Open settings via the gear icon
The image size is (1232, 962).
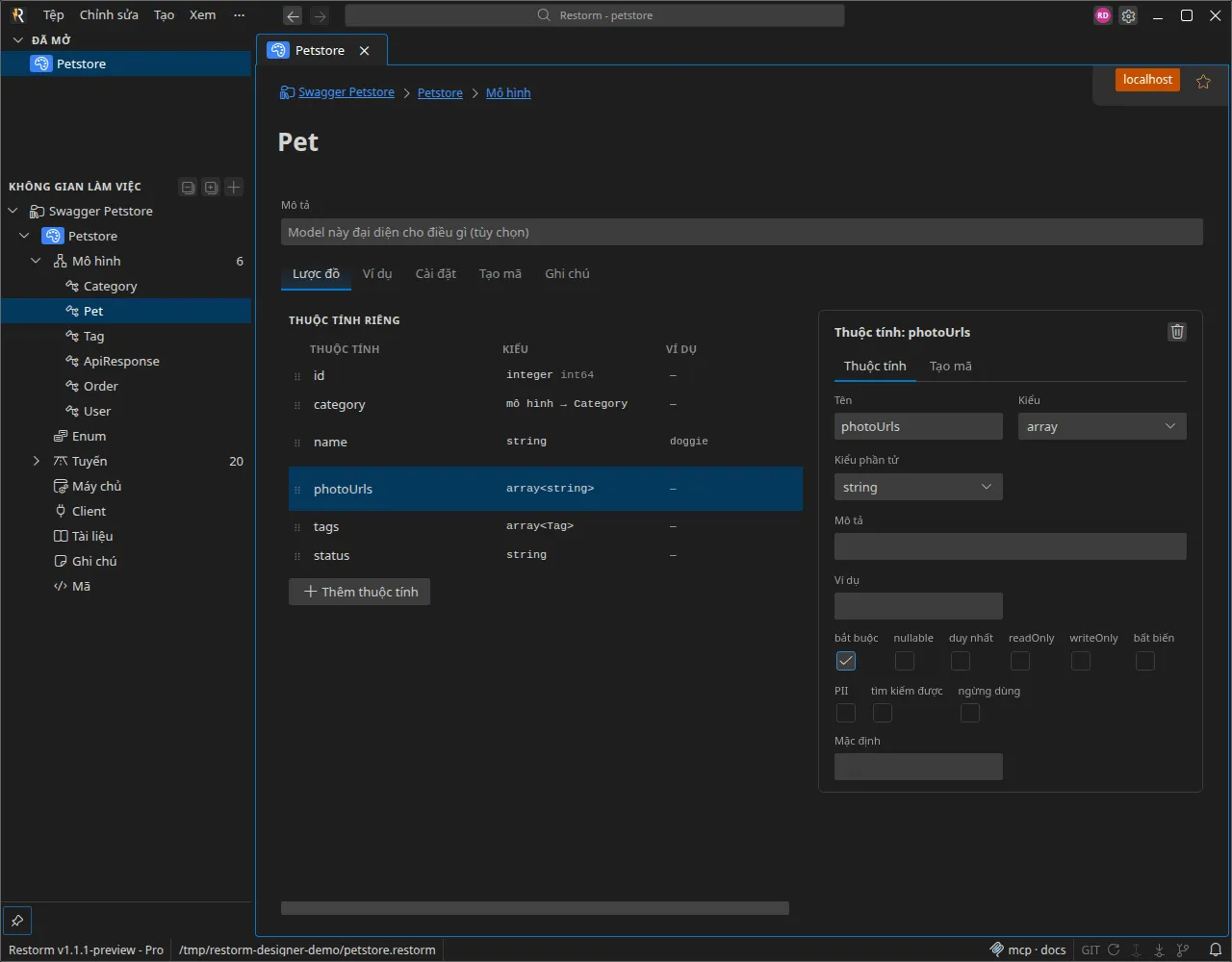coord(1128,15)
